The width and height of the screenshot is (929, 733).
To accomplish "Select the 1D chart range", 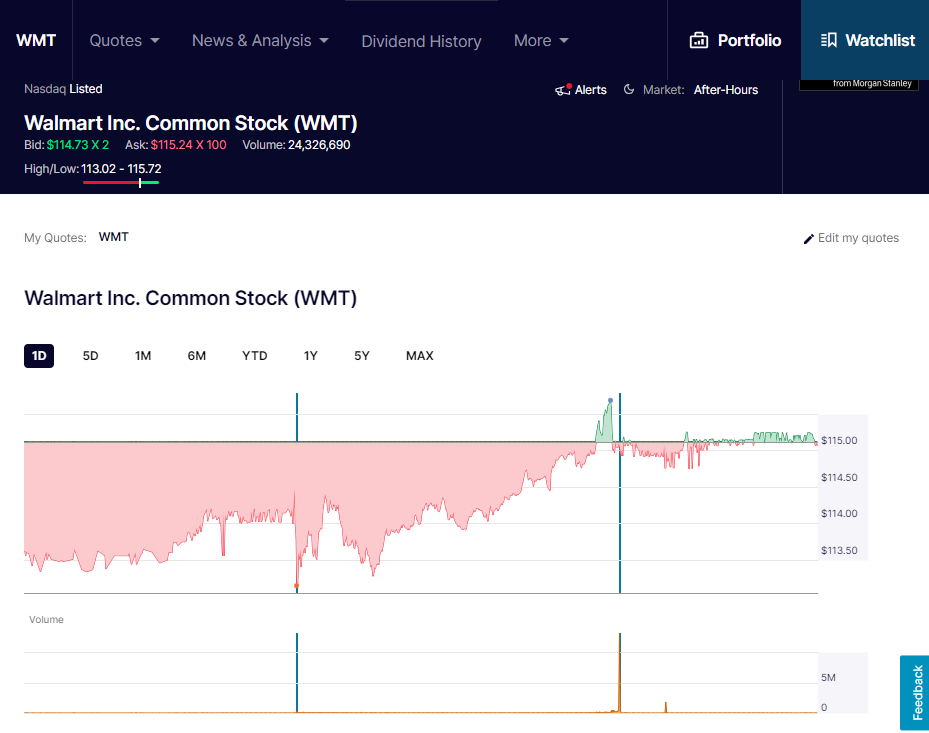I will point(39,355).
